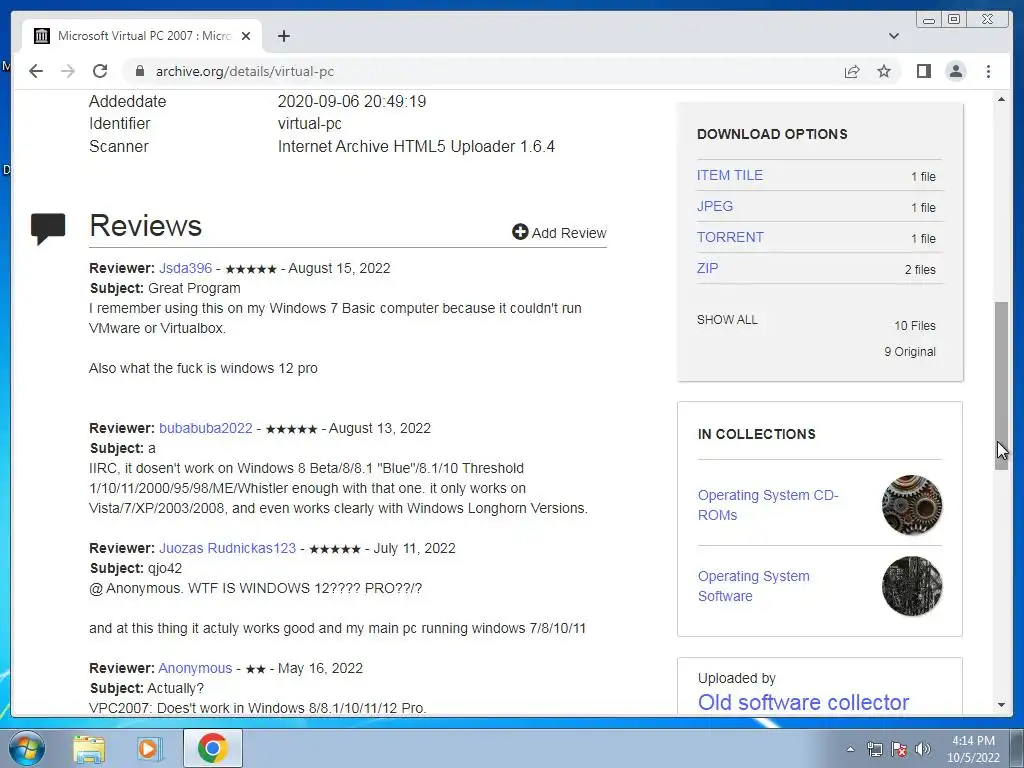Open reviewer Jsda396's profile

(185, 268)
